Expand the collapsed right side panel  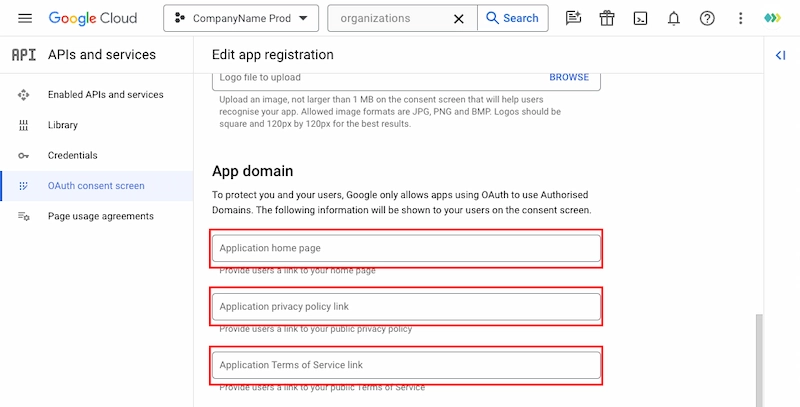pyautogui.click(x=781, y=55)
